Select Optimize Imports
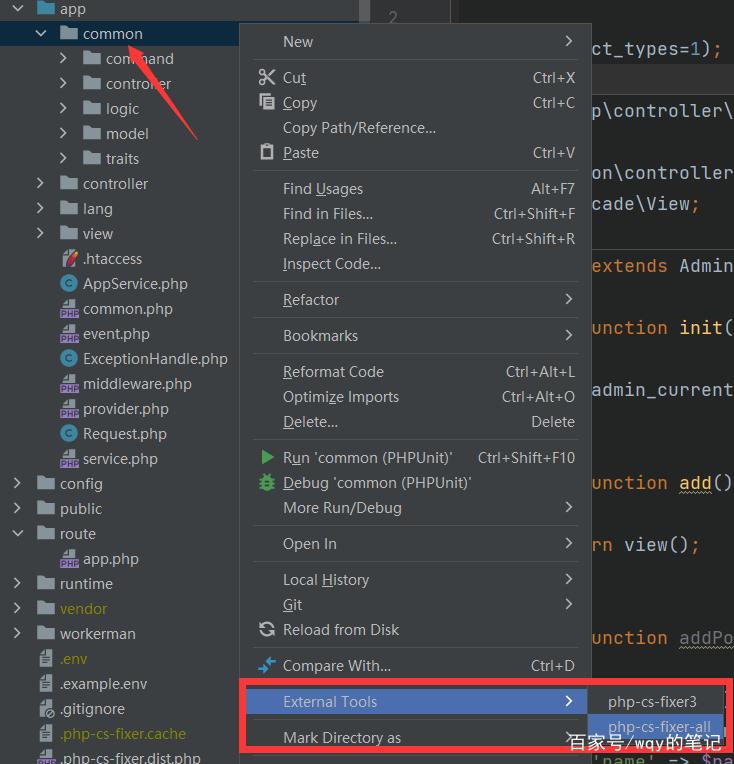The height and width of the screenshot is (764, 734). 415,397
